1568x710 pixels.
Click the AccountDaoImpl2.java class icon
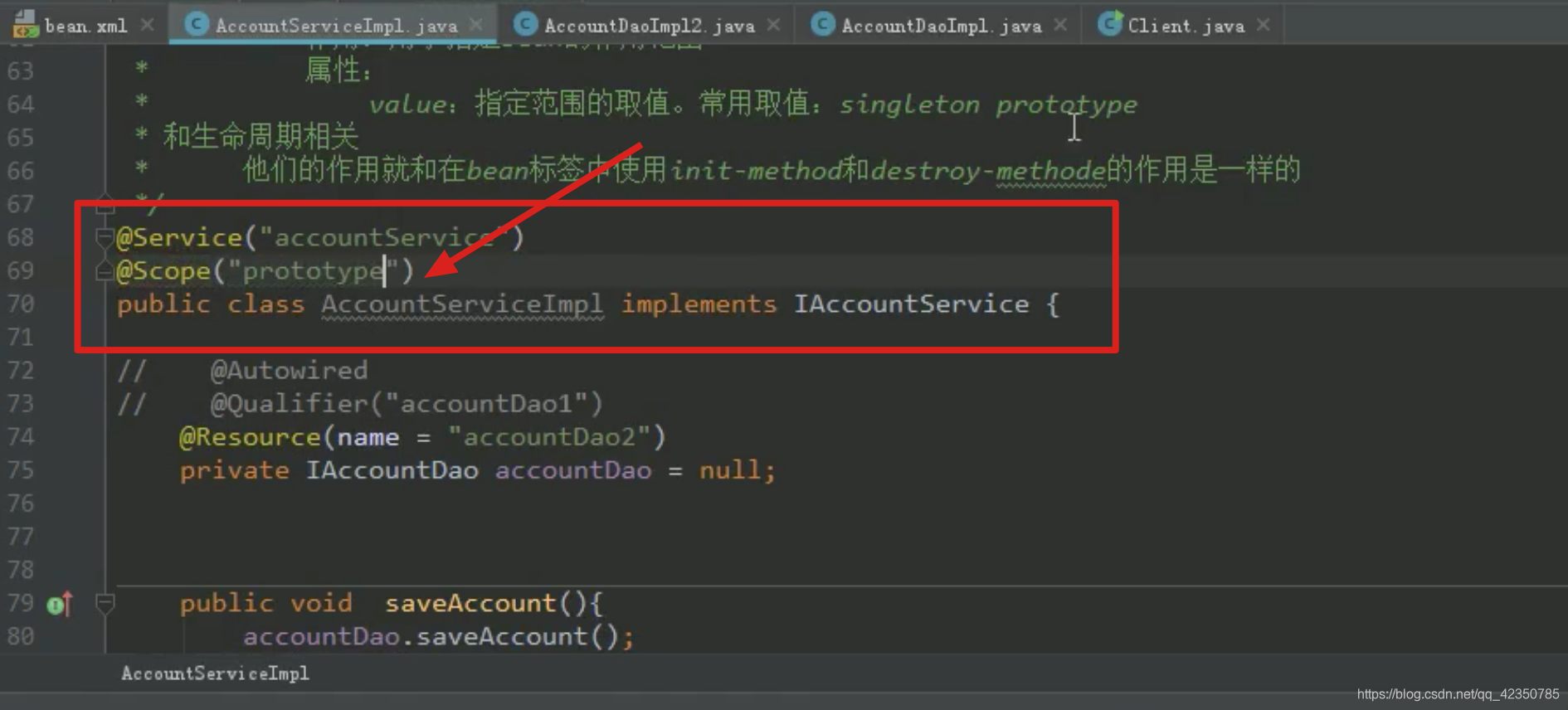point(525,24)
